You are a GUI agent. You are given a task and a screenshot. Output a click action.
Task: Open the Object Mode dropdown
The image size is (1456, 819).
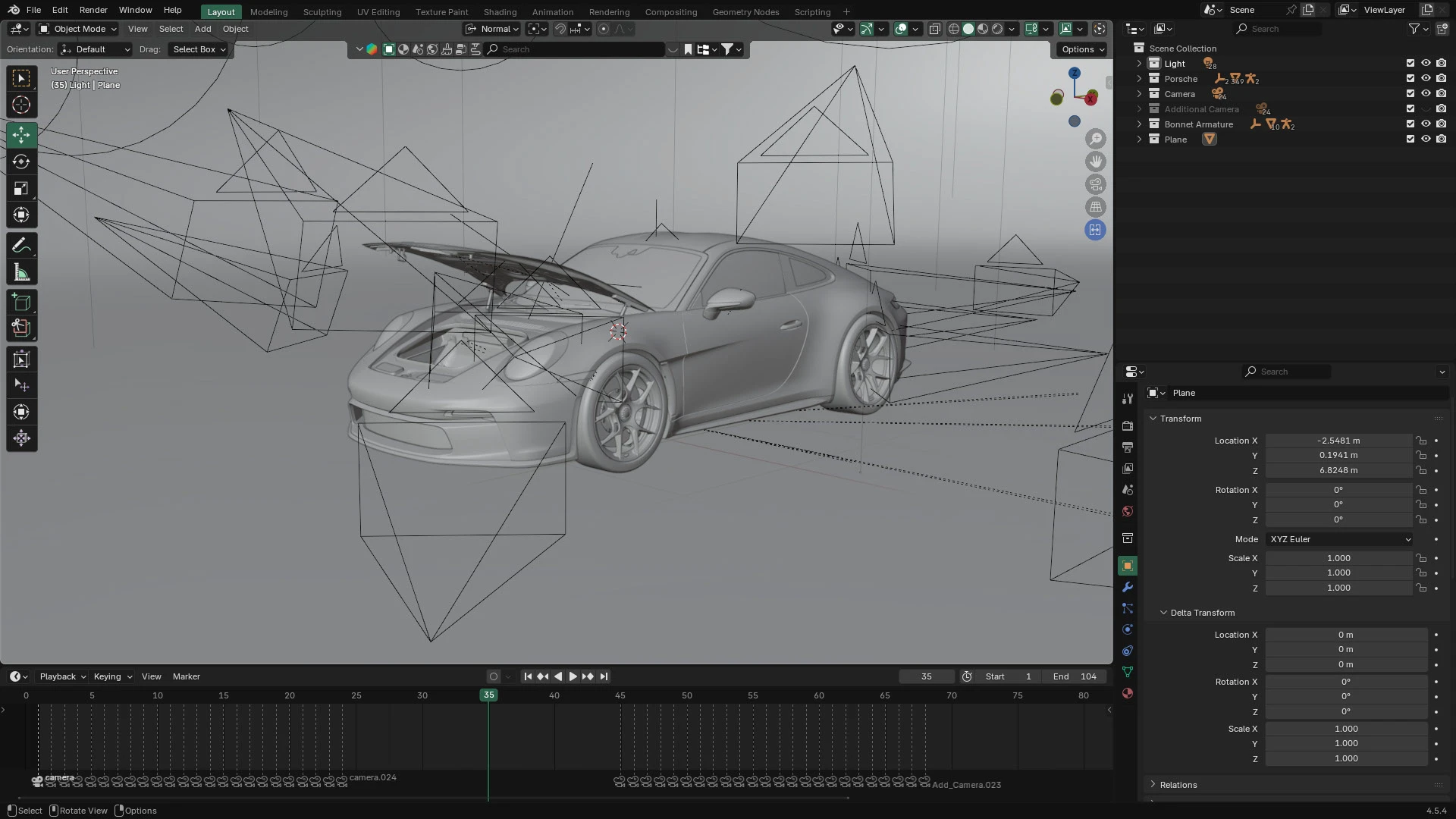point(76,29)
